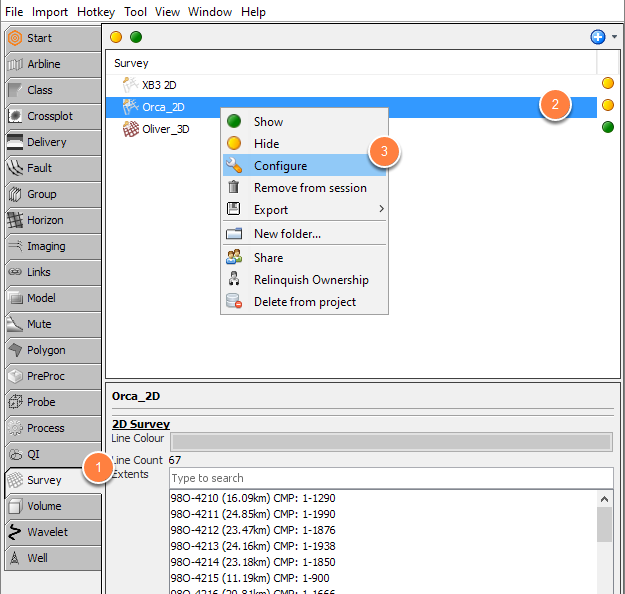This screenshot has height=594, width=625.
Task: Click the yellow hide-all circle in toolbar
Action: tap(116, 37)
